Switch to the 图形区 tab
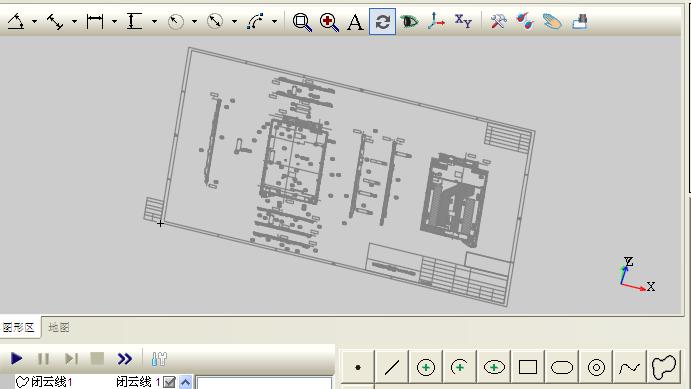 pyautogui.click(x=19, y=327)
